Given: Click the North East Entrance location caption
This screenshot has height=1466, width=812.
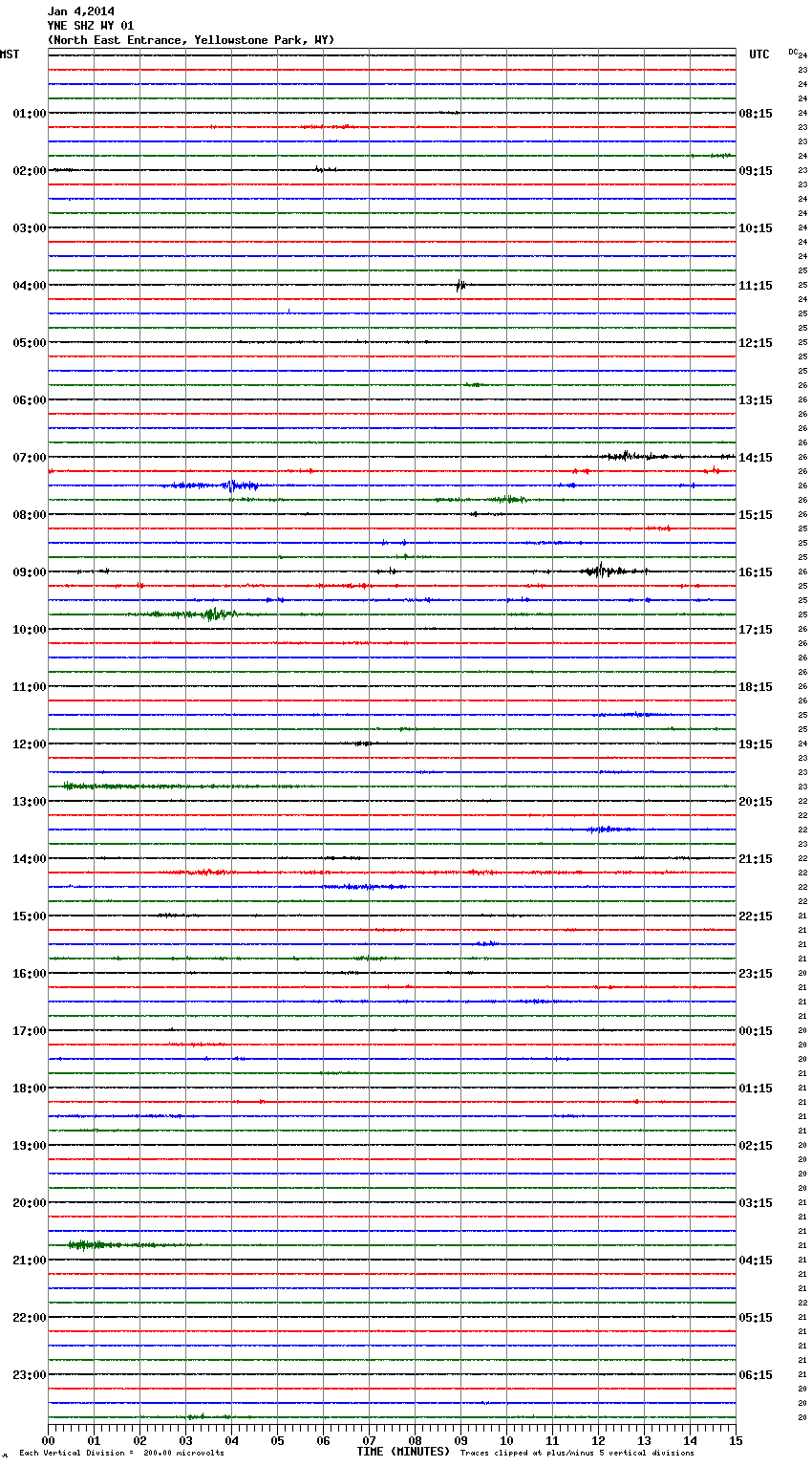Looking at the screenshot, I should click(191, 40).
